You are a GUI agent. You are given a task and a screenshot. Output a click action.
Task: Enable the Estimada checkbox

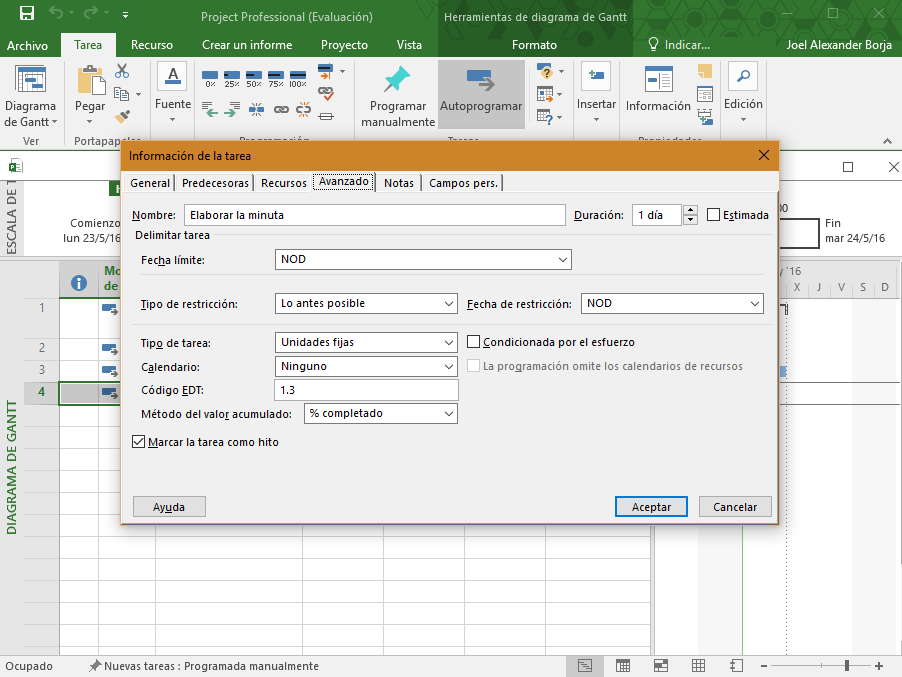[x=713, y=215]
